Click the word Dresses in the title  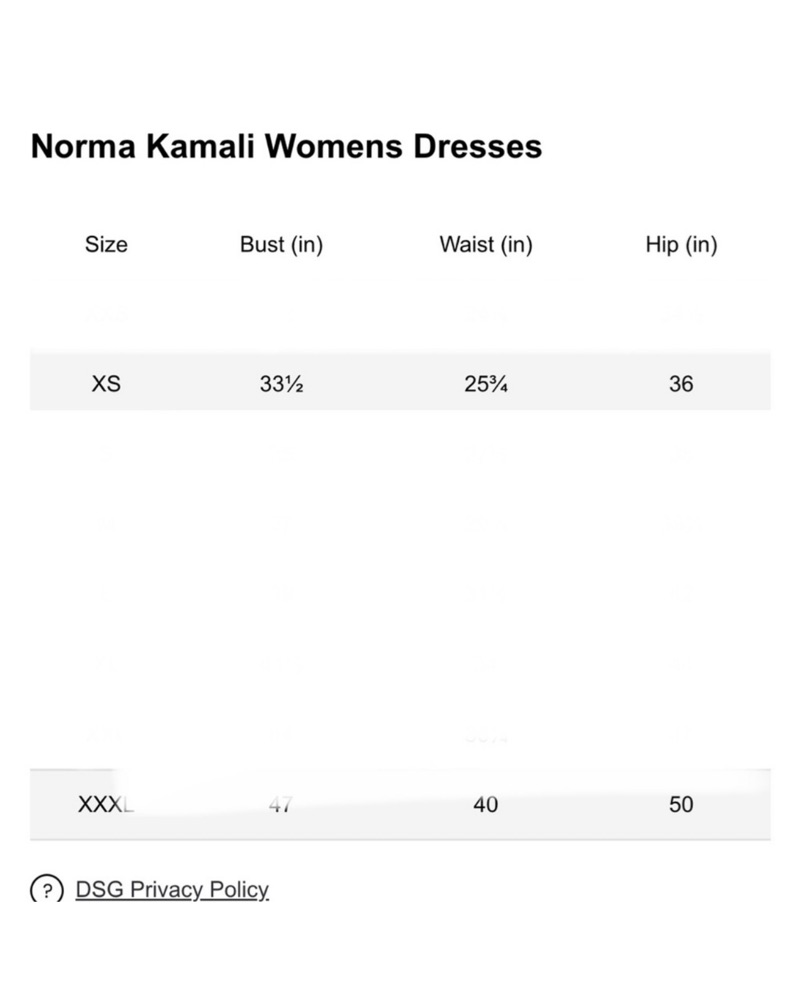pyautogui.click(x=478, y=146)
